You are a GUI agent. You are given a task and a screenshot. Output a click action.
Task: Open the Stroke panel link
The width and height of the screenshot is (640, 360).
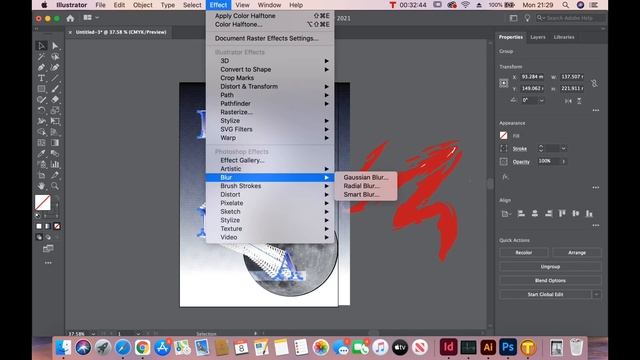[520, 149]
